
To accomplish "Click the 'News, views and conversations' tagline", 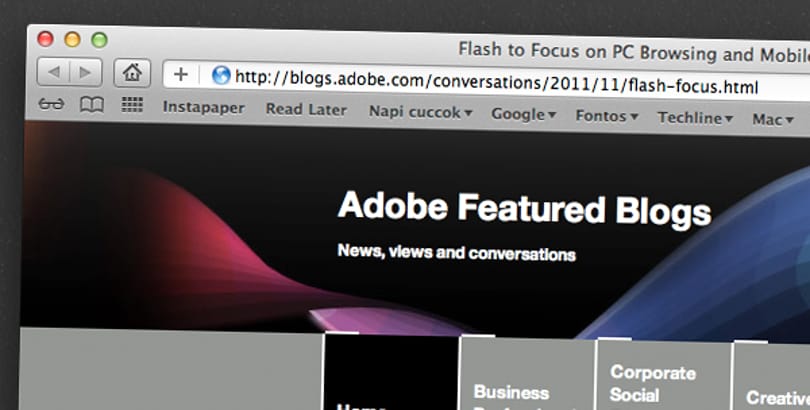I will 456,252.
